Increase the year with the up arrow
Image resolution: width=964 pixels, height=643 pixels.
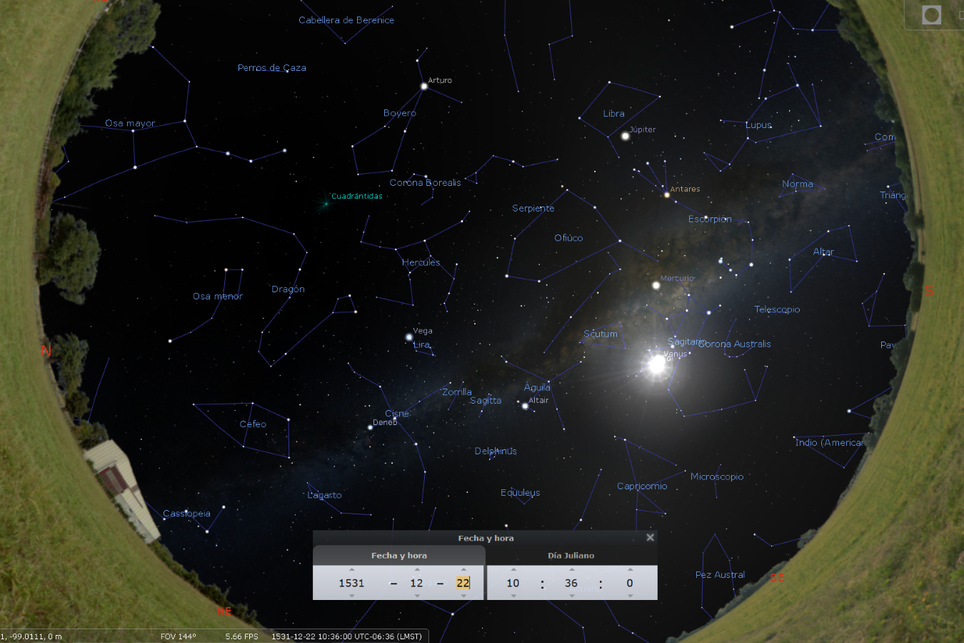coord(352,570)
